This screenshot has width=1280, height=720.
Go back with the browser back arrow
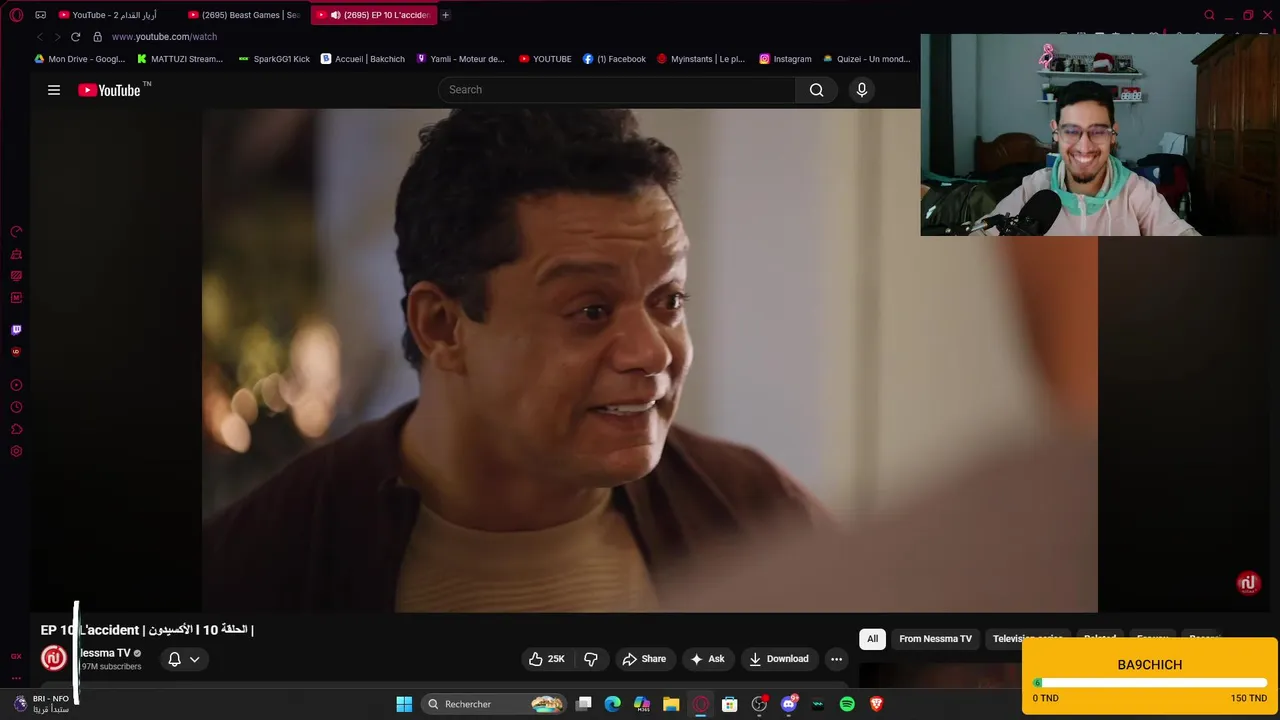coord(40,37)
